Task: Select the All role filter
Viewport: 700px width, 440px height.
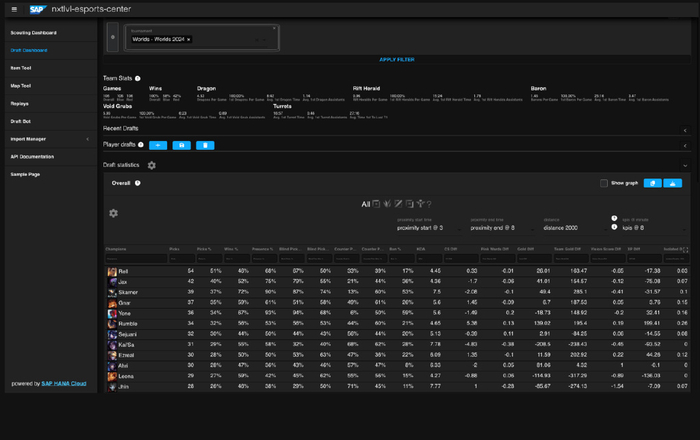Action: [x=366, y=204]
